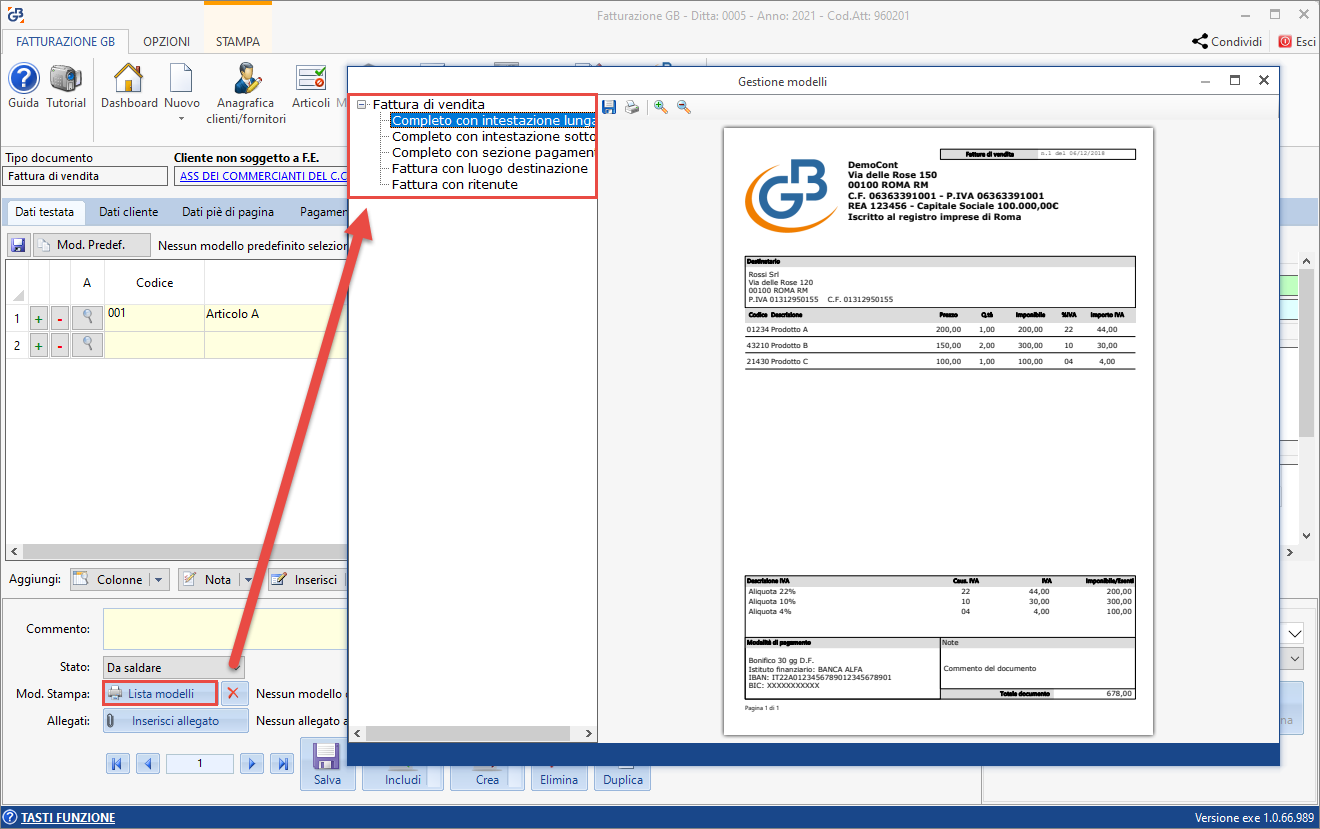Click the save icon in Gestione modelli
Viewport: 1320px width, 829px height.
click(609, 107)
